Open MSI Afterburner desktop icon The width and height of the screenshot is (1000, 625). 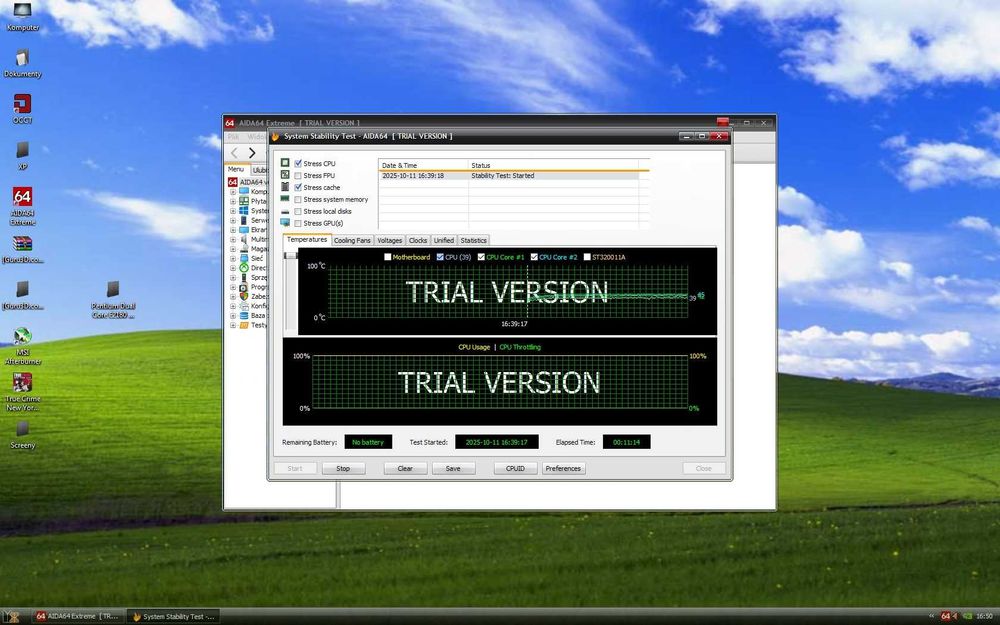[x=22, y=345]
